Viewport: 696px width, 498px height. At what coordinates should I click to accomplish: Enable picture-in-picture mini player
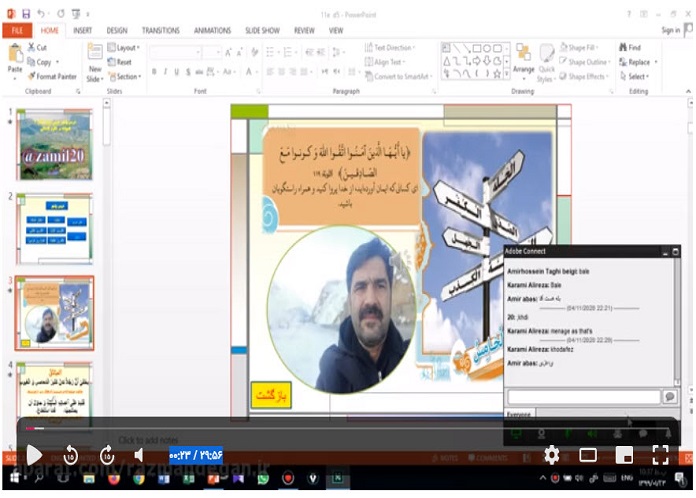pos(624,455)
